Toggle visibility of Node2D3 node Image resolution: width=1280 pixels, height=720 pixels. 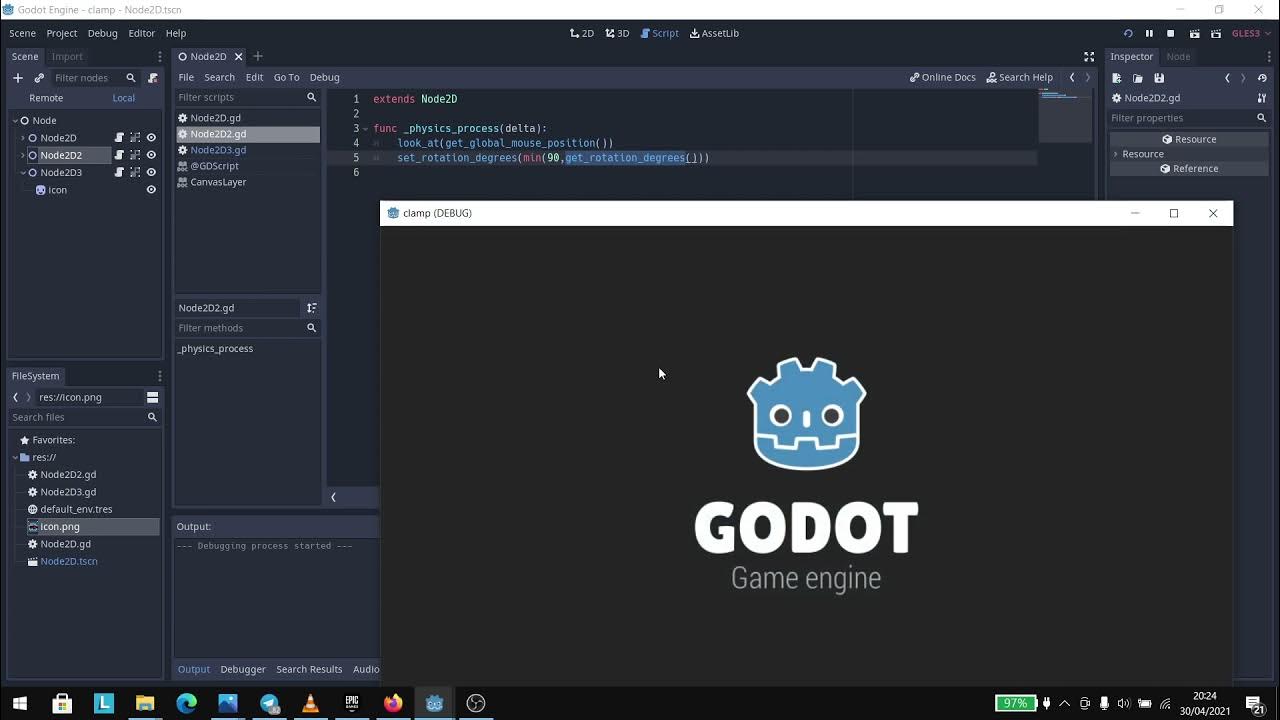pyautogui.click(x=151, y=172)
